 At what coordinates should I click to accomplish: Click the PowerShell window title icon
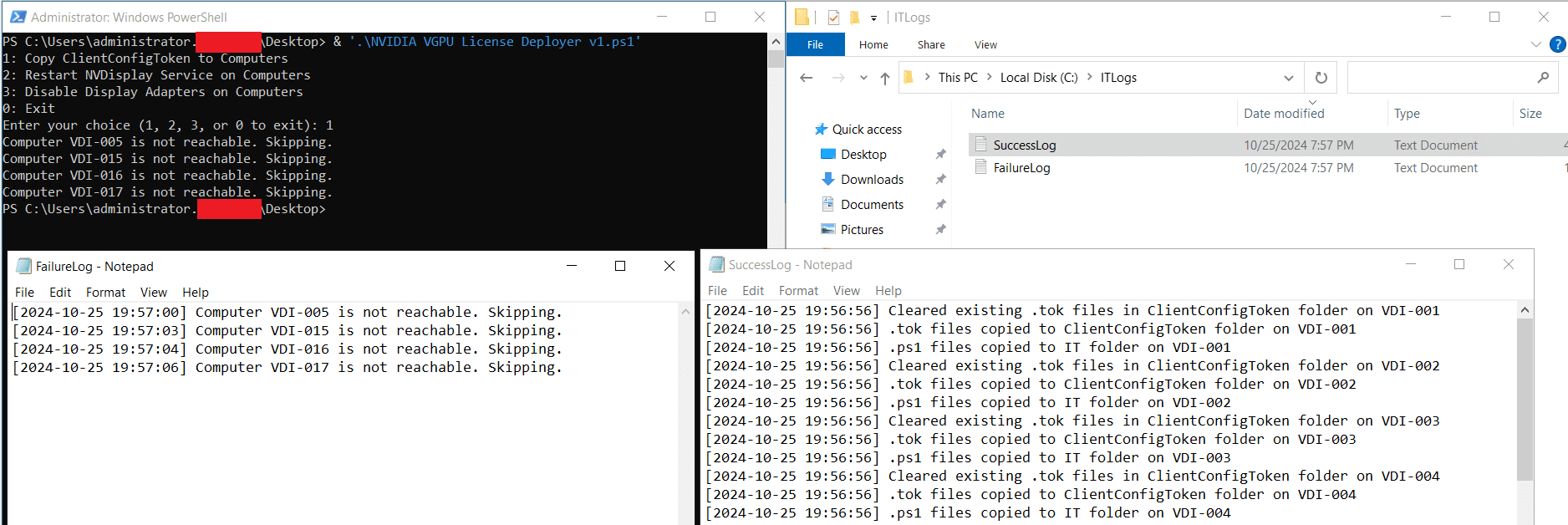click(x=18, y=17)
